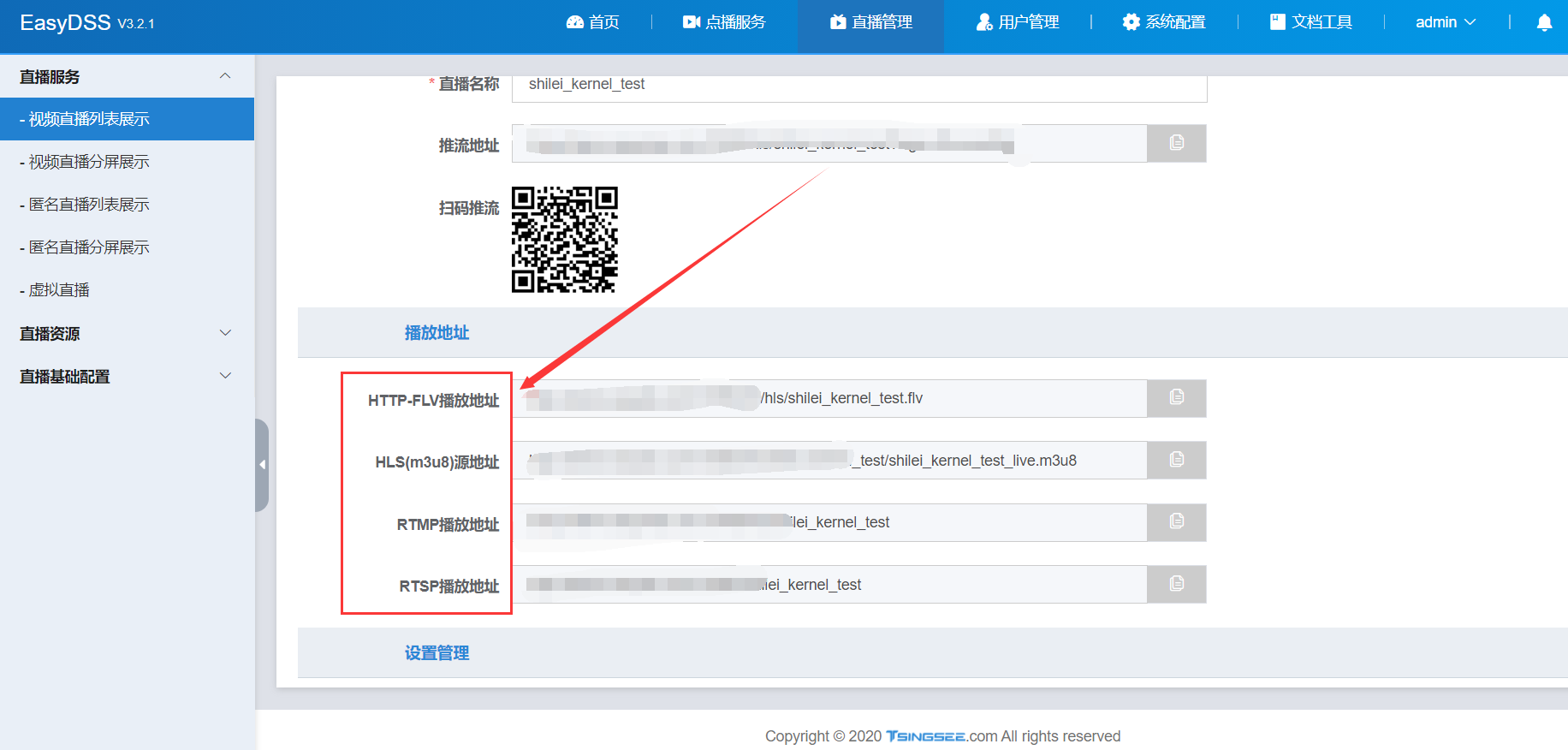Click the 用户管理 user icon
Screen dimensions: 1568x750
pyautogui.click(x=984, y=22)
